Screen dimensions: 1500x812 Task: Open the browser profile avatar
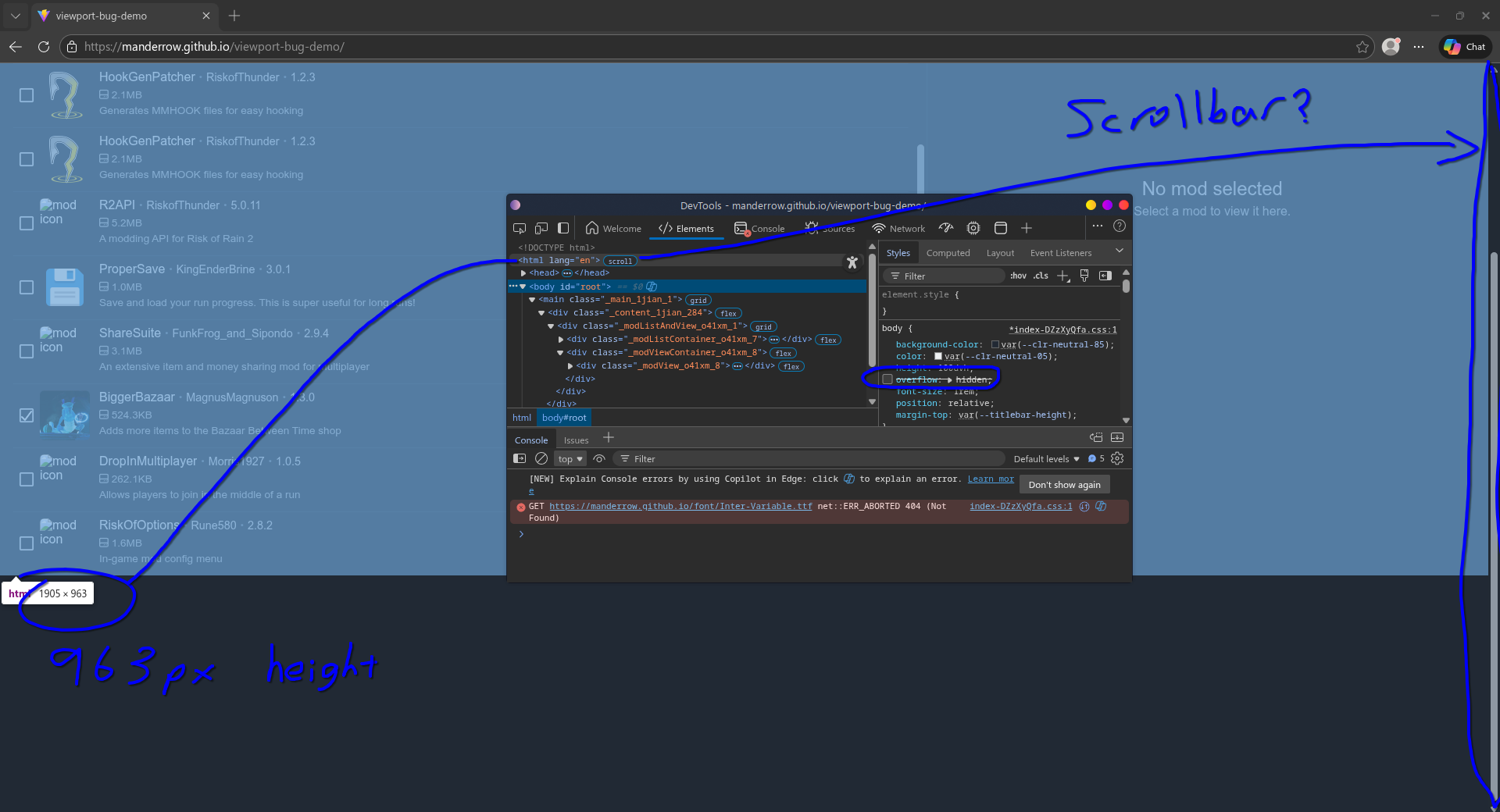pyautogui.click(x=1391, y=47)
